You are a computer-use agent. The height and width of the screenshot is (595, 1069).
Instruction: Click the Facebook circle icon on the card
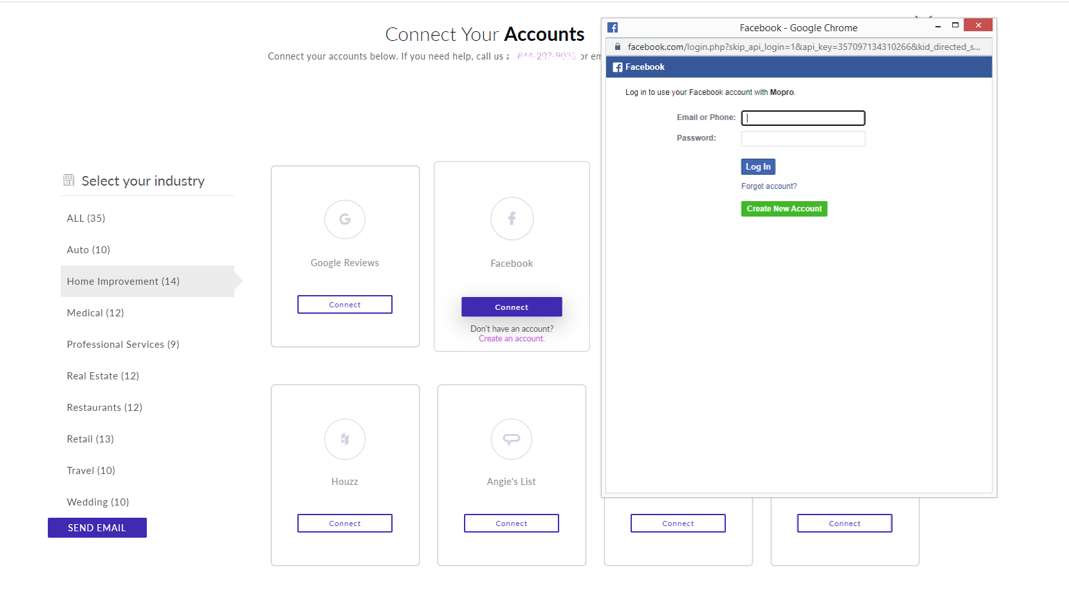click(x=511, y=219)
